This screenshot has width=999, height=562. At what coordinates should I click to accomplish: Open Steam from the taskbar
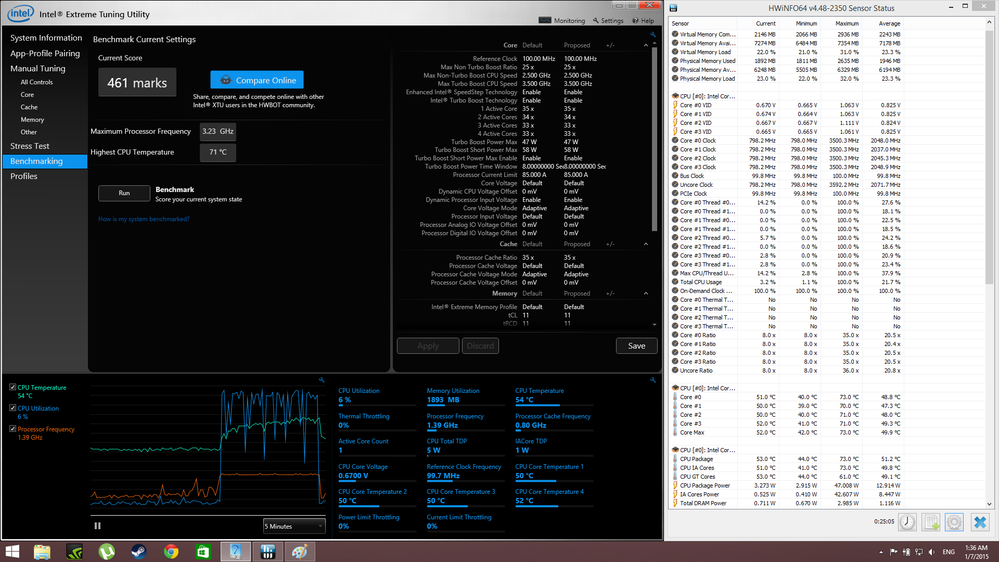click(x=138, y=551)
